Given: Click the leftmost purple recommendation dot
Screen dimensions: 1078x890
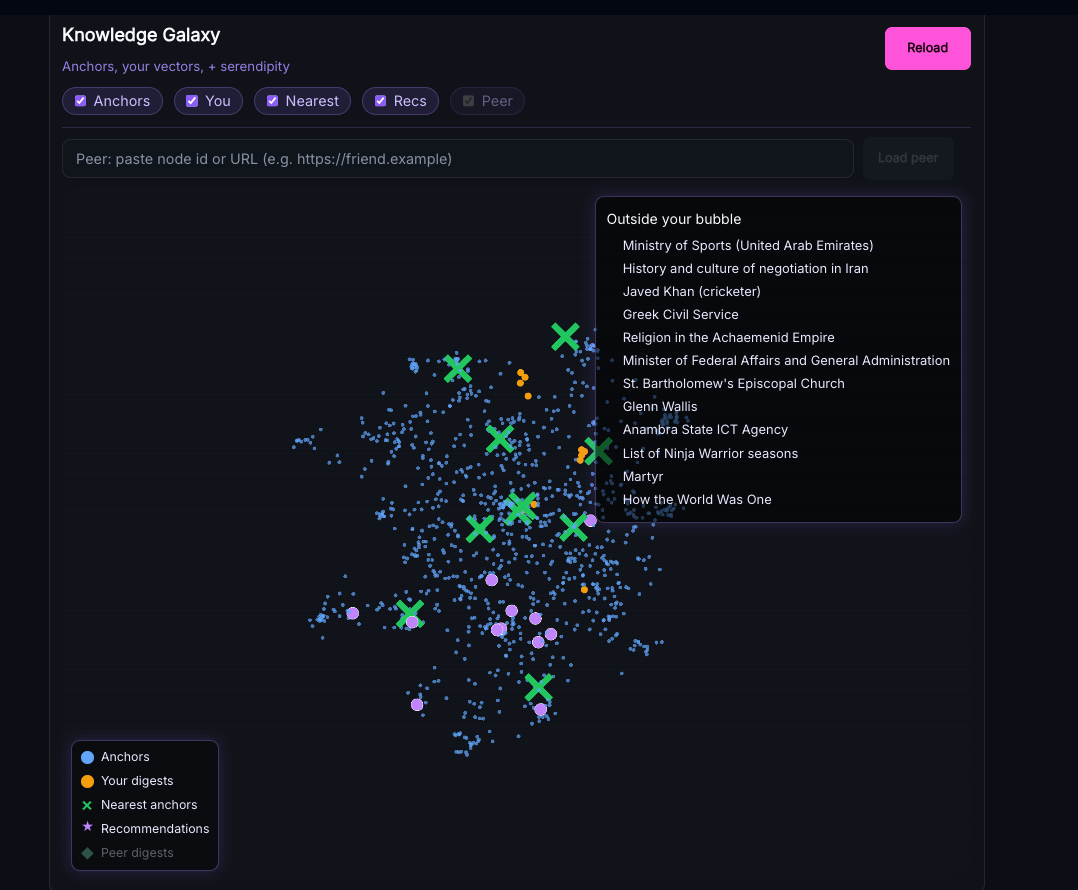Looking at the screenshot, I should click(352, 613).
